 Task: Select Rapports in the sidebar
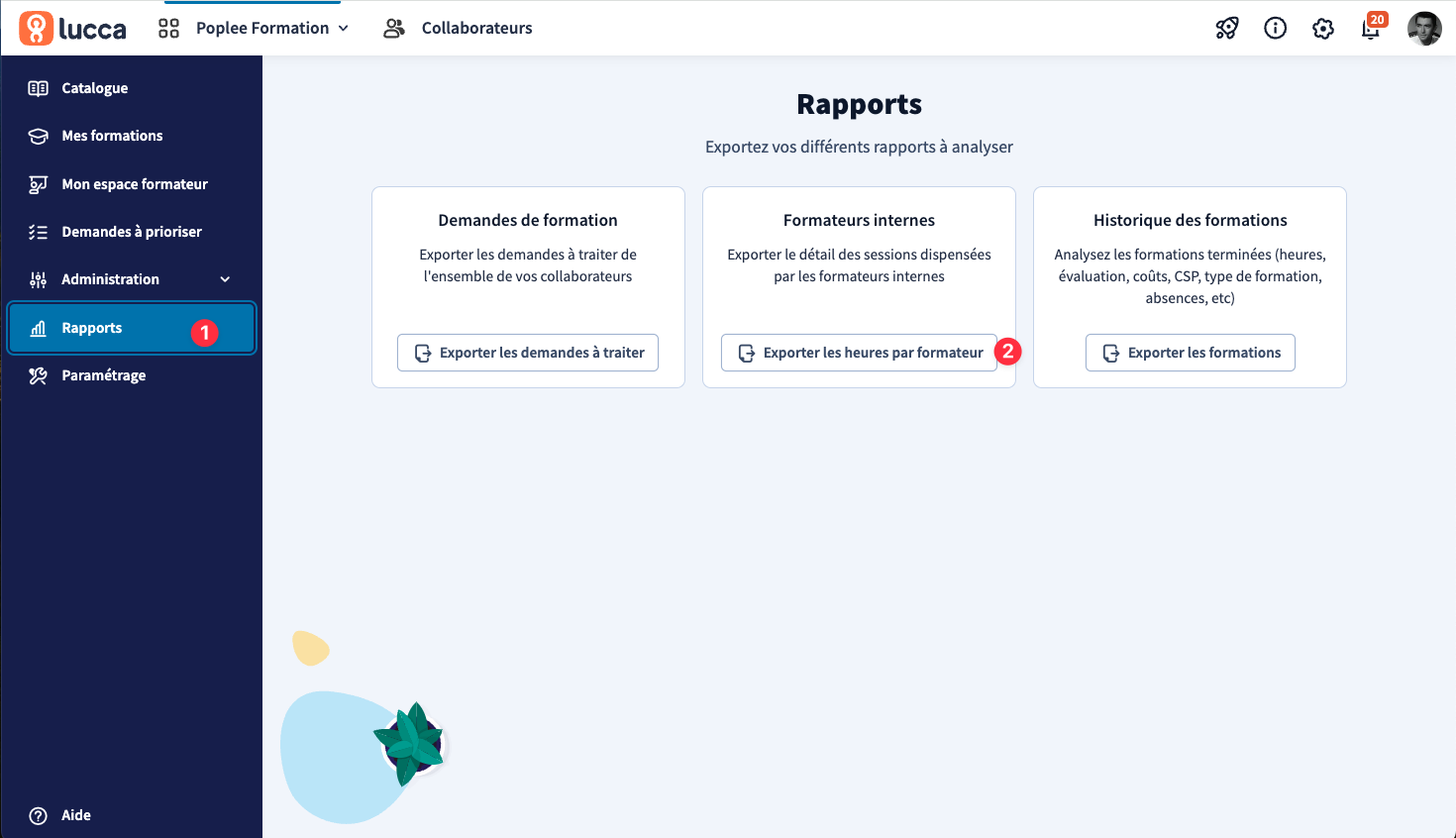(x=132, y=328)
